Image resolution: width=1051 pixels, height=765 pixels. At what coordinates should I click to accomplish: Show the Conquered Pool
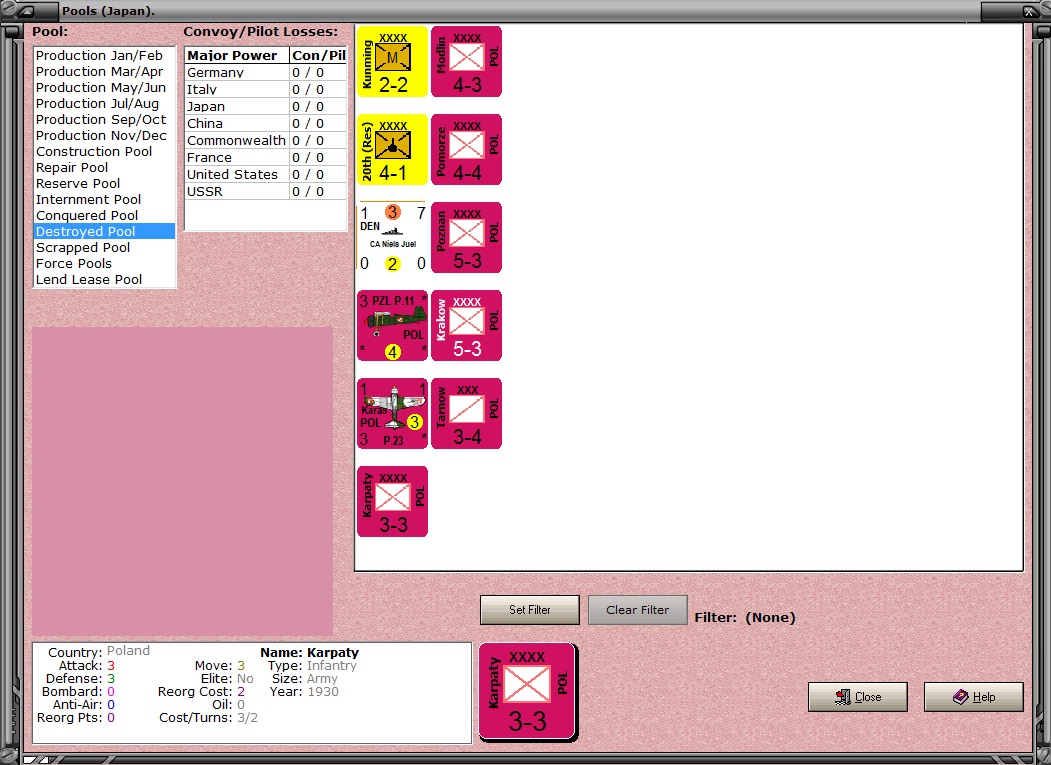tap(105, 216)
